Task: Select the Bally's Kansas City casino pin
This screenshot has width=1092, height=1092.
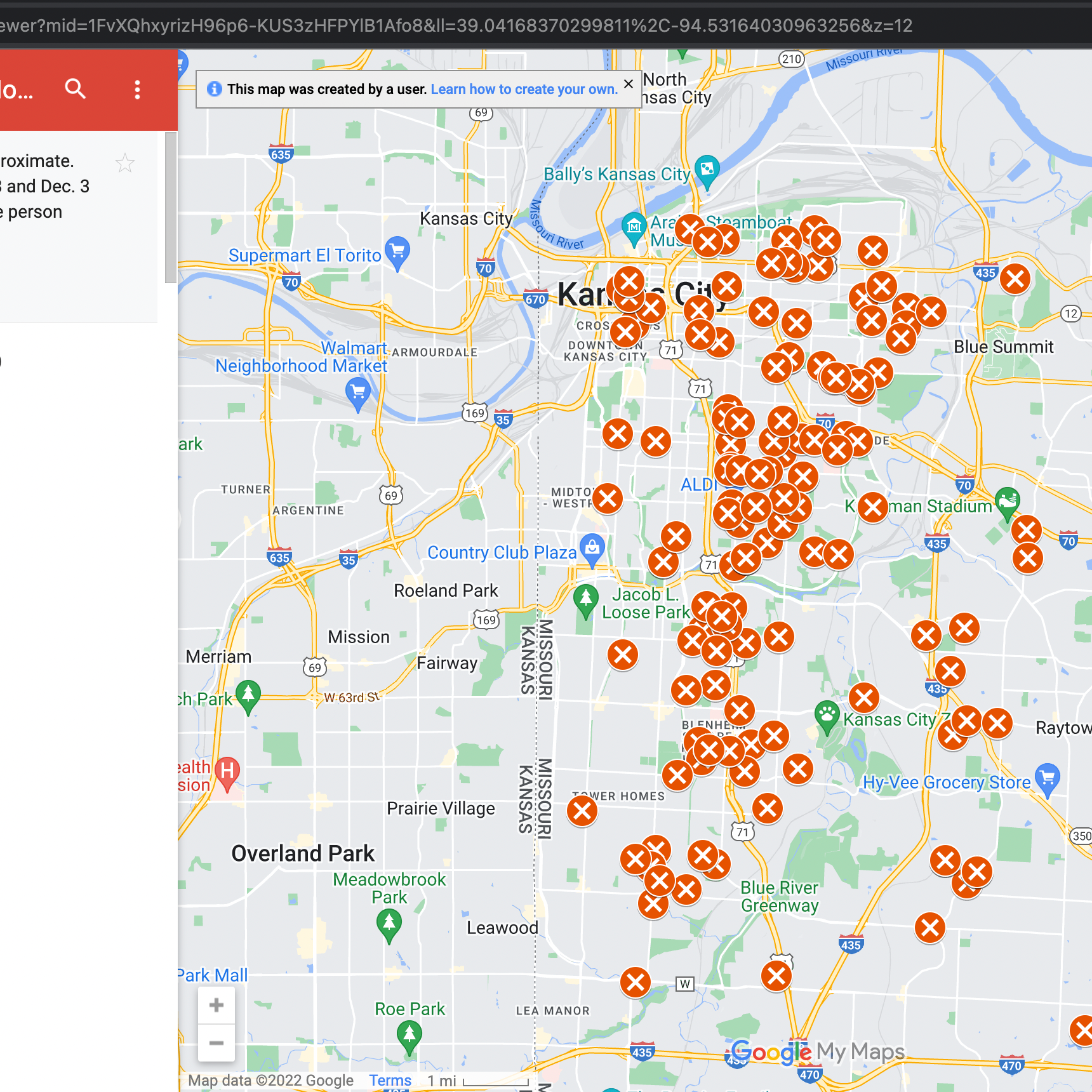Action: [707, 171]
